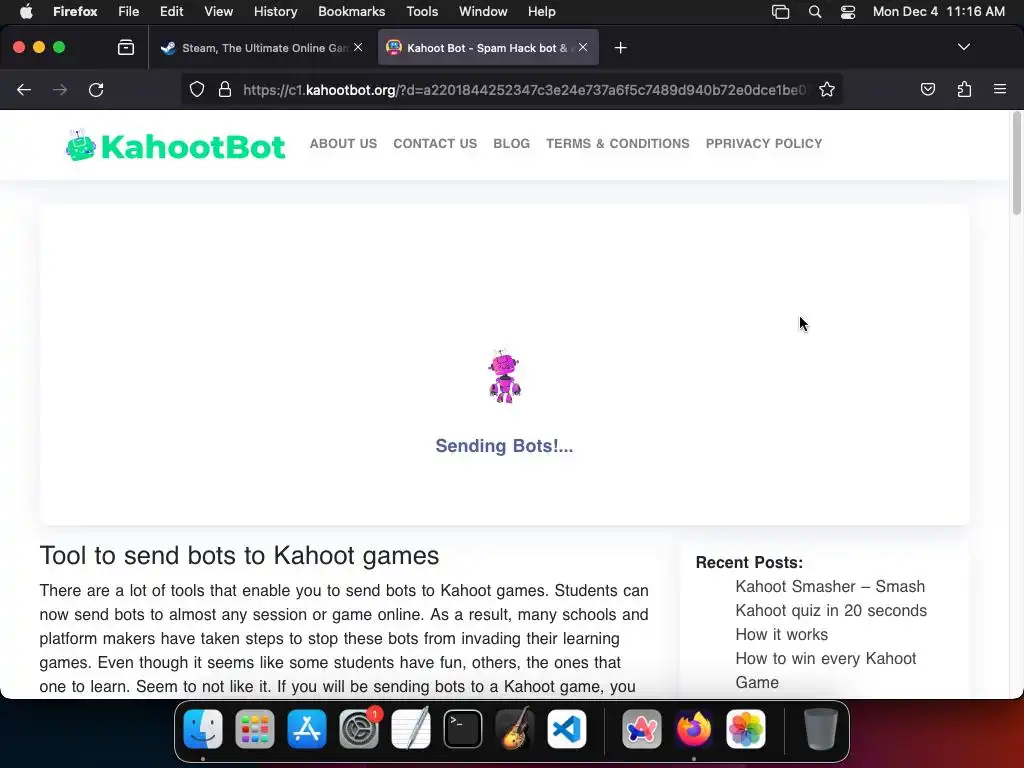Reload the current page
The image size is (1024, 768).
pyautogui.click(x=96, y=89)
